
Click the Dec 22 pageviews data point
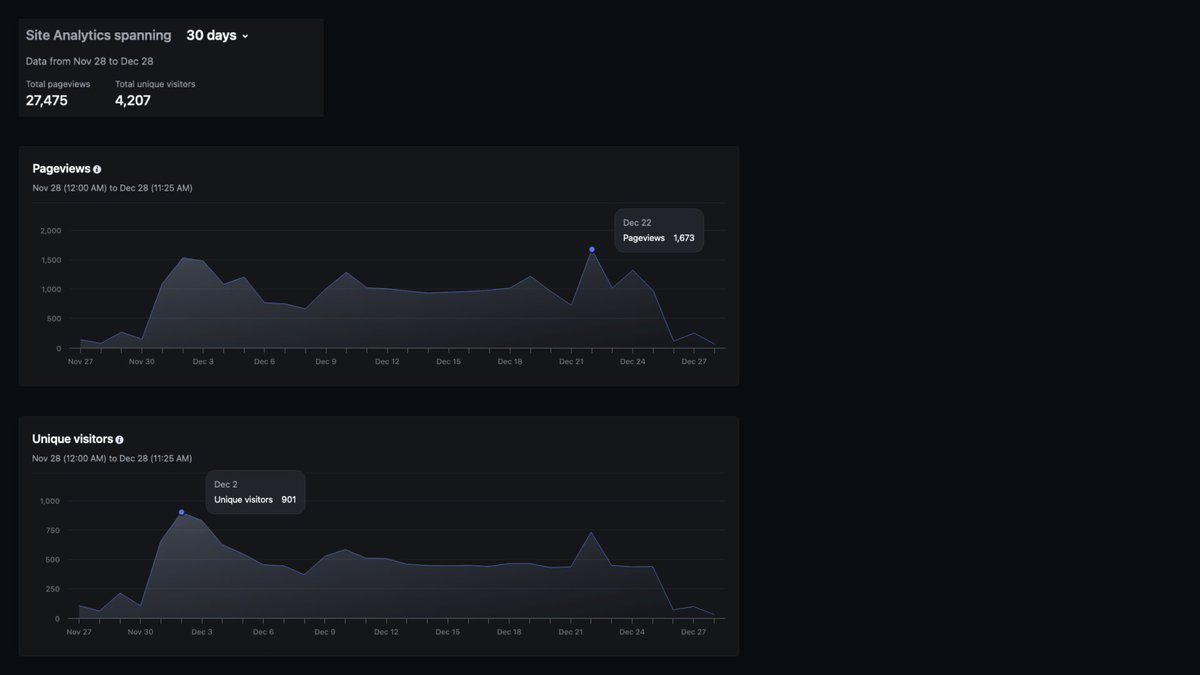(x=592, y=249)
